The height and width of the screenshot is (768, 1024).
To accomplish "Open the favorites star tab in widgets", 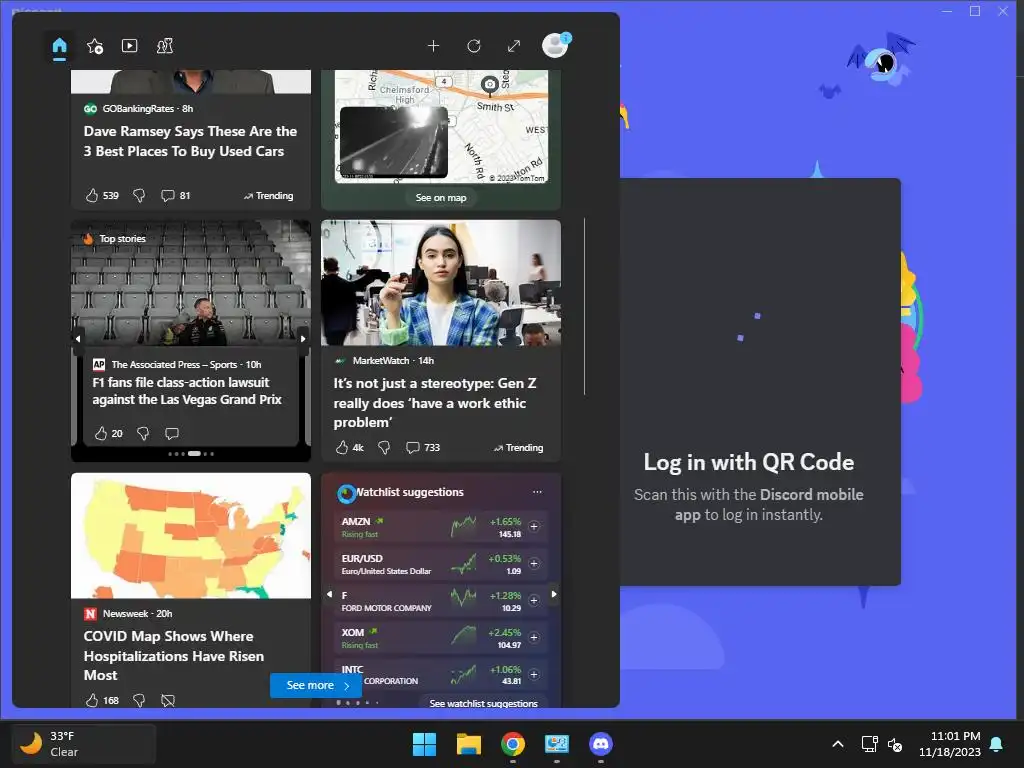I will point(95,46).
